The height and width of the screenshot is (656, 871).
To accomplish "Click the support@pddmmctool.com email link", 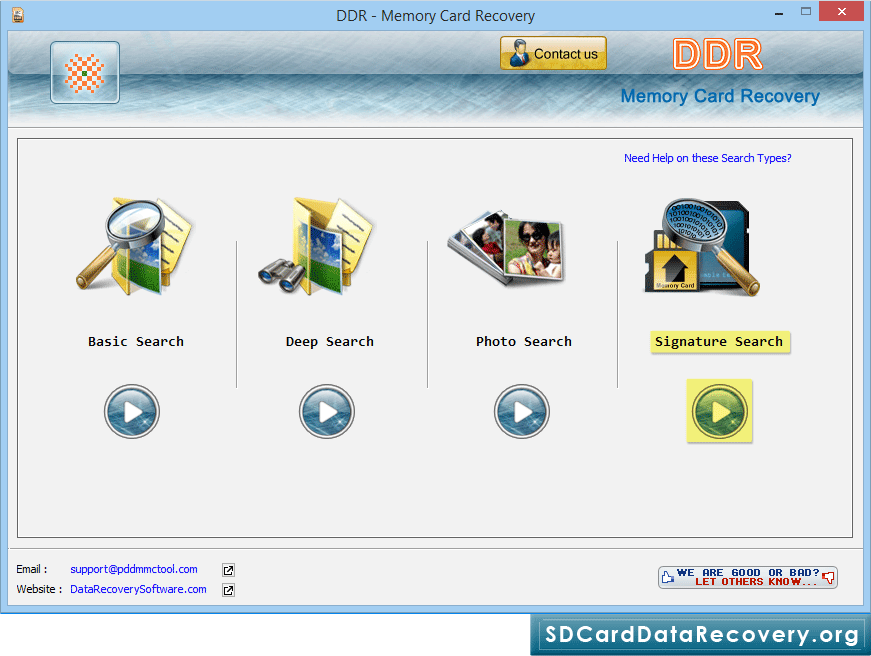I will click(x=134, y=569).
